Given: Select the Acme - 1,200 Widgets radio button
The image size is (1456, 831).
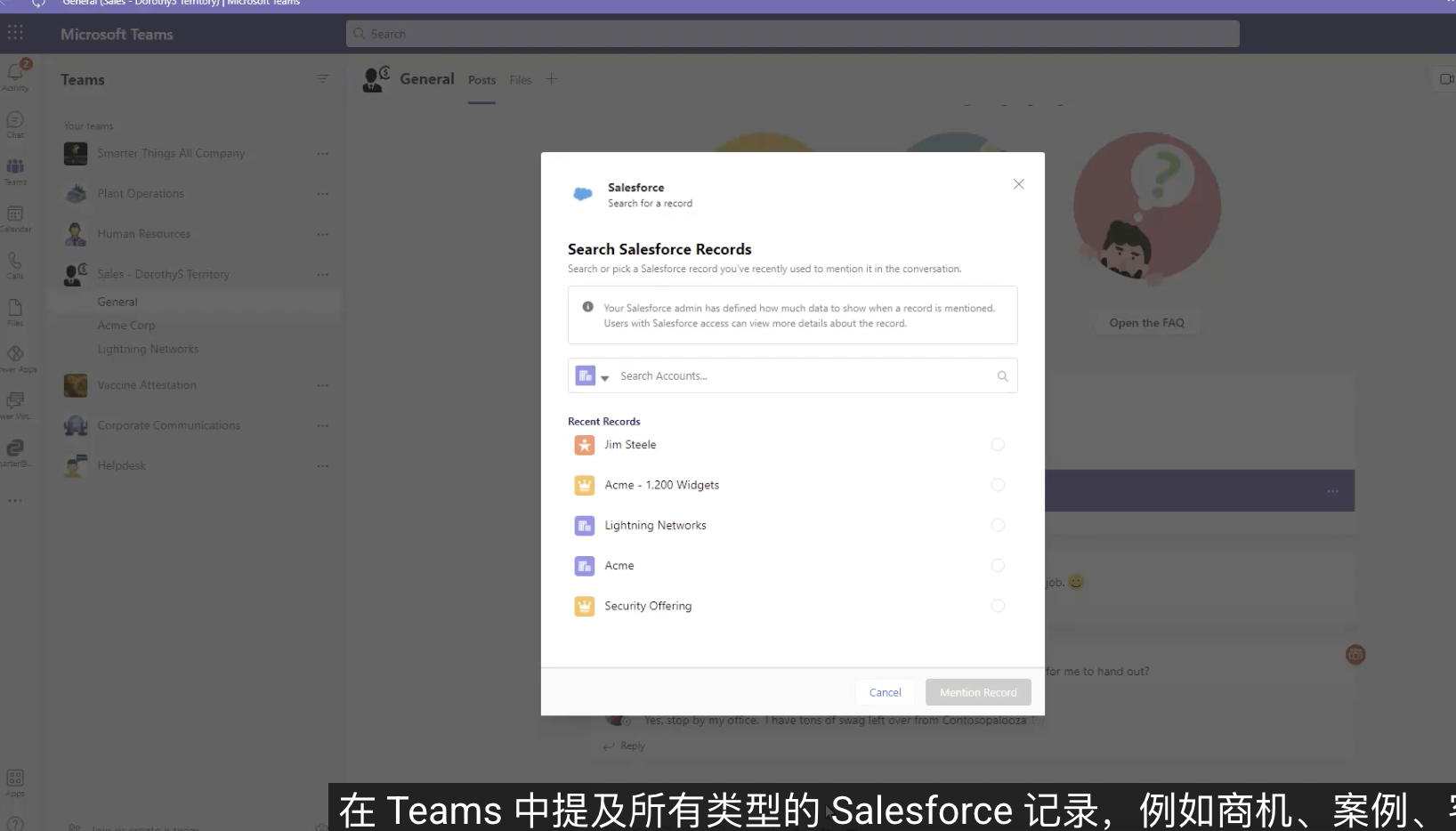Looking at the screenshot, I should pos(998,485).
